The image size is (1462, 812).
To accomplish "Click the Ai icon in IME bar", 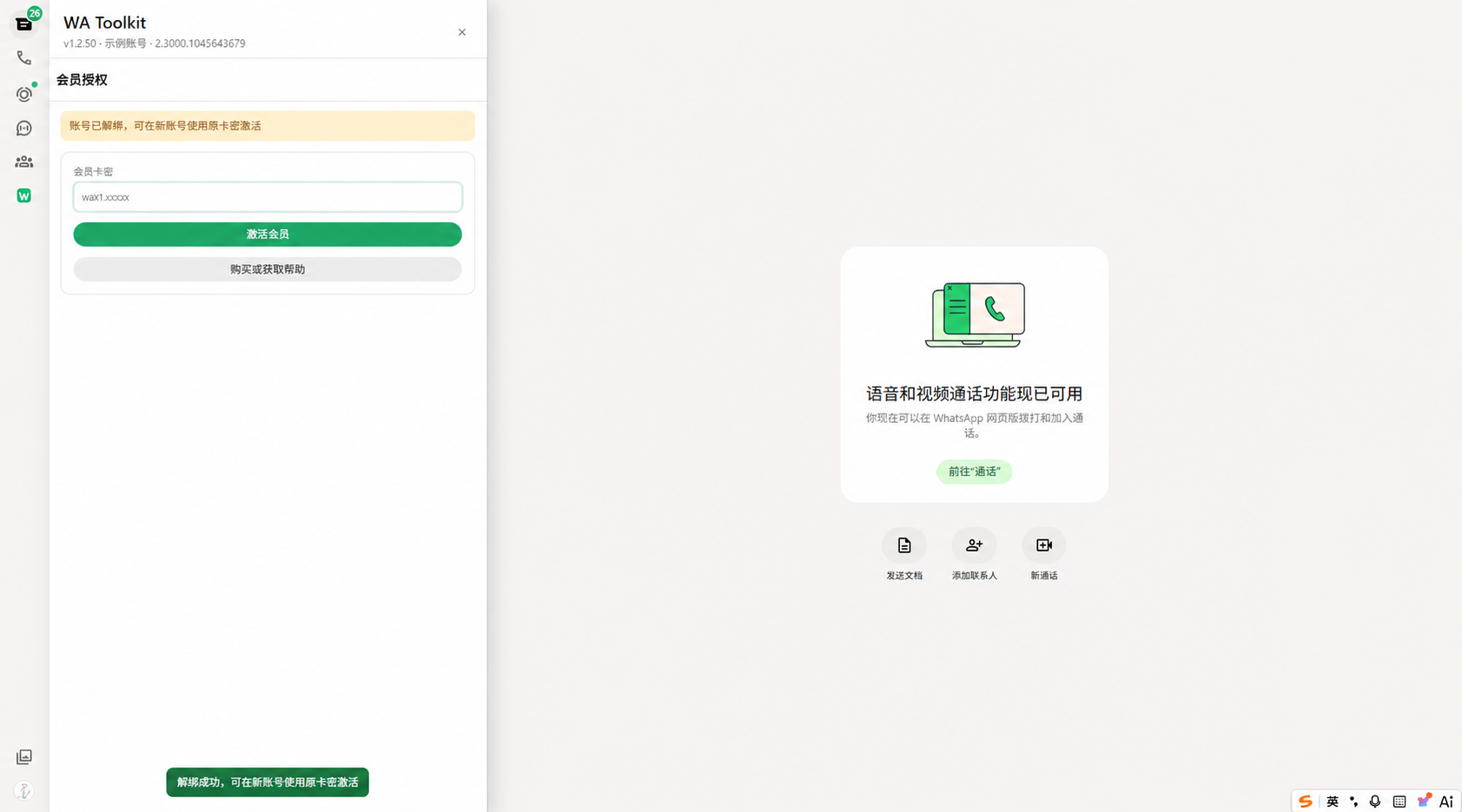I will point(1446,802).
